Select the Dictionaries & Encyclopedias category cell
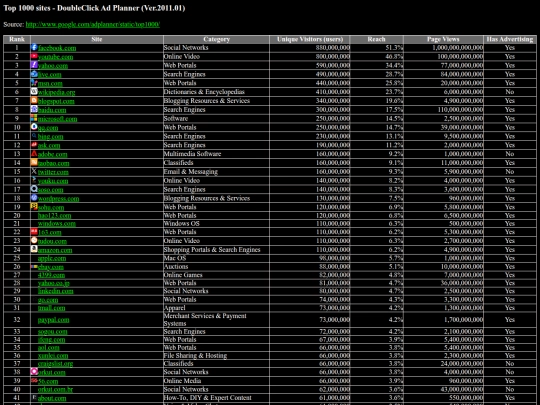Screen dimensions: 540x405 pos(216,92)
